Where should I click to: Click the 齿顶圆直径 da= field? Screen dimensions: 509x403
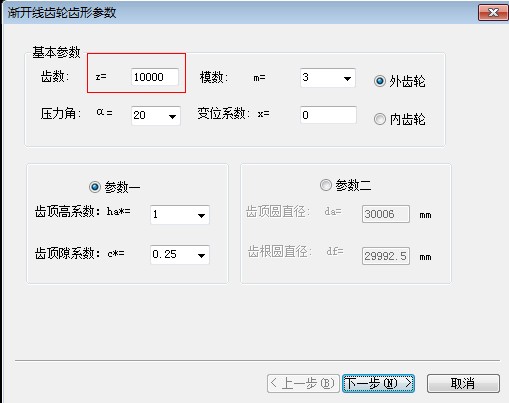click(386, 214)
